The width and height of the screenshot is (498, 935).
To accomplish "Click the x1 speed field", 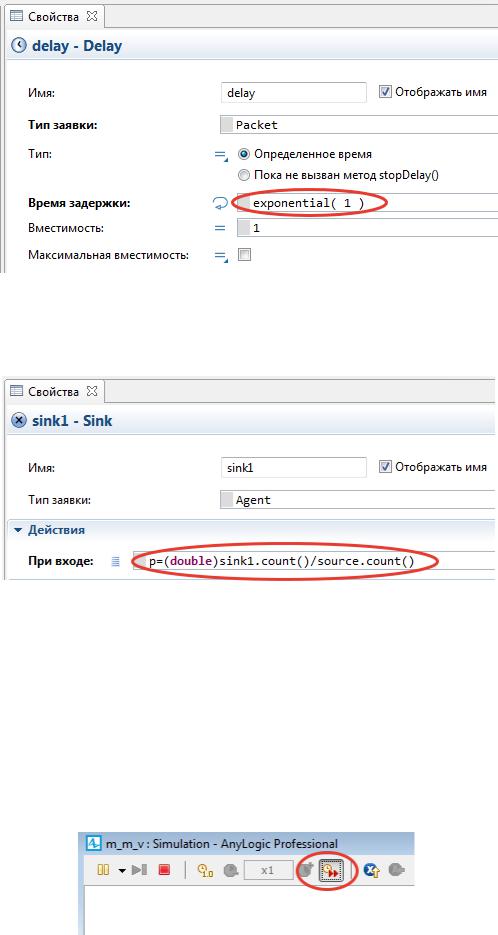I will click(268, 871).
